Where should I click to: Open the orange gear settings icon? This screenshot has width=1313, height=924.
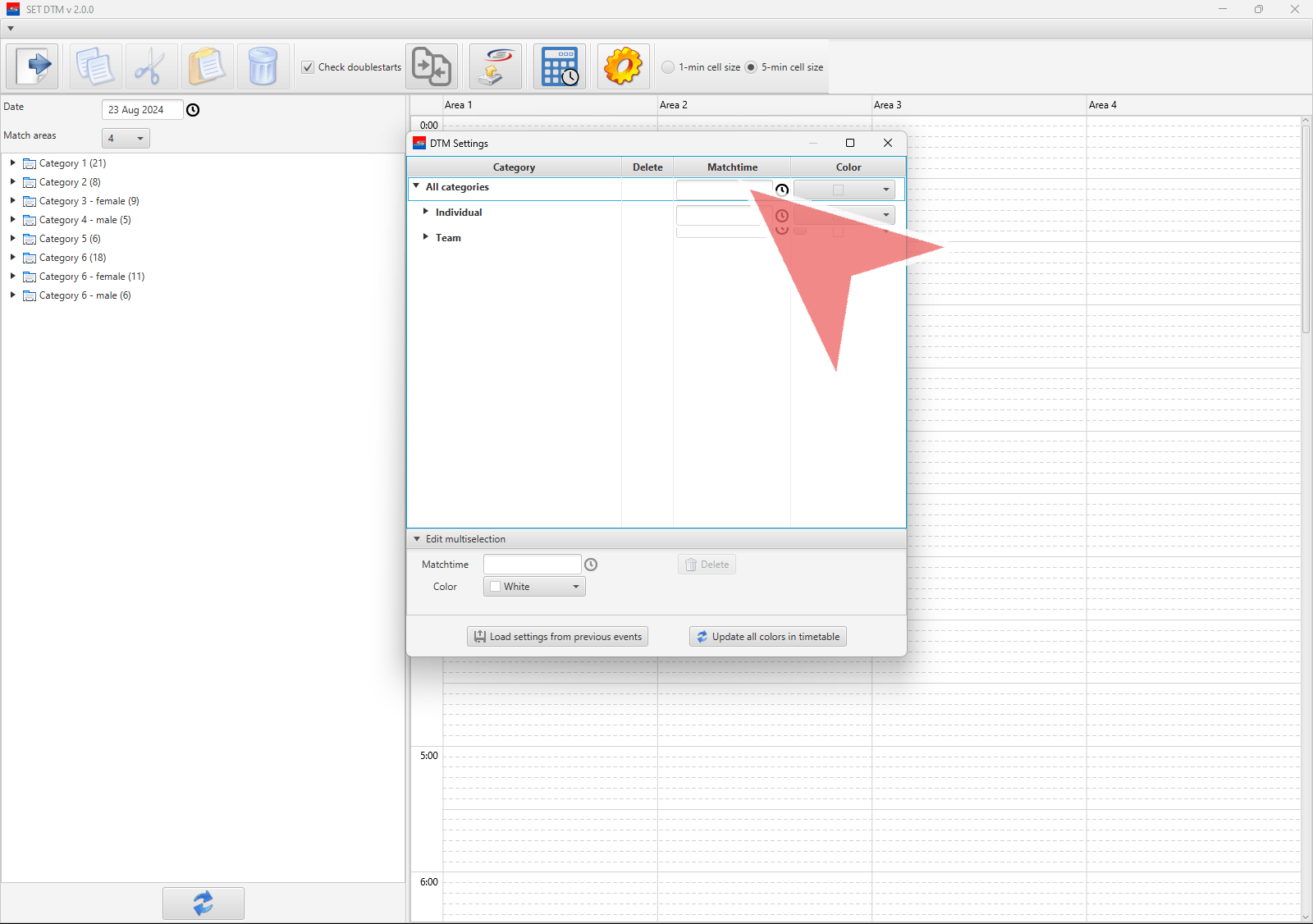coord(623,66)
